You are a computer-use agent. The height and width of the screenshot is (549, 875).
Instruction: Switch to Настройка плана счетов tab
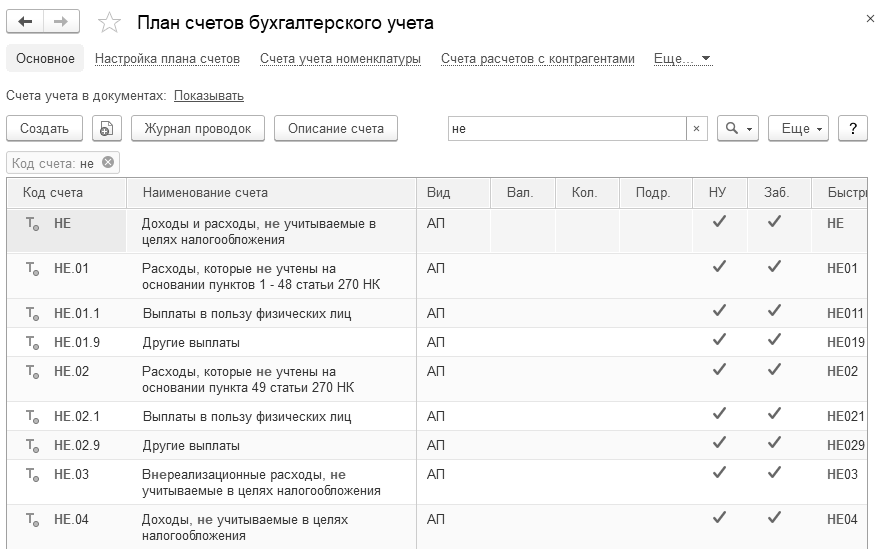pos(167,59)
